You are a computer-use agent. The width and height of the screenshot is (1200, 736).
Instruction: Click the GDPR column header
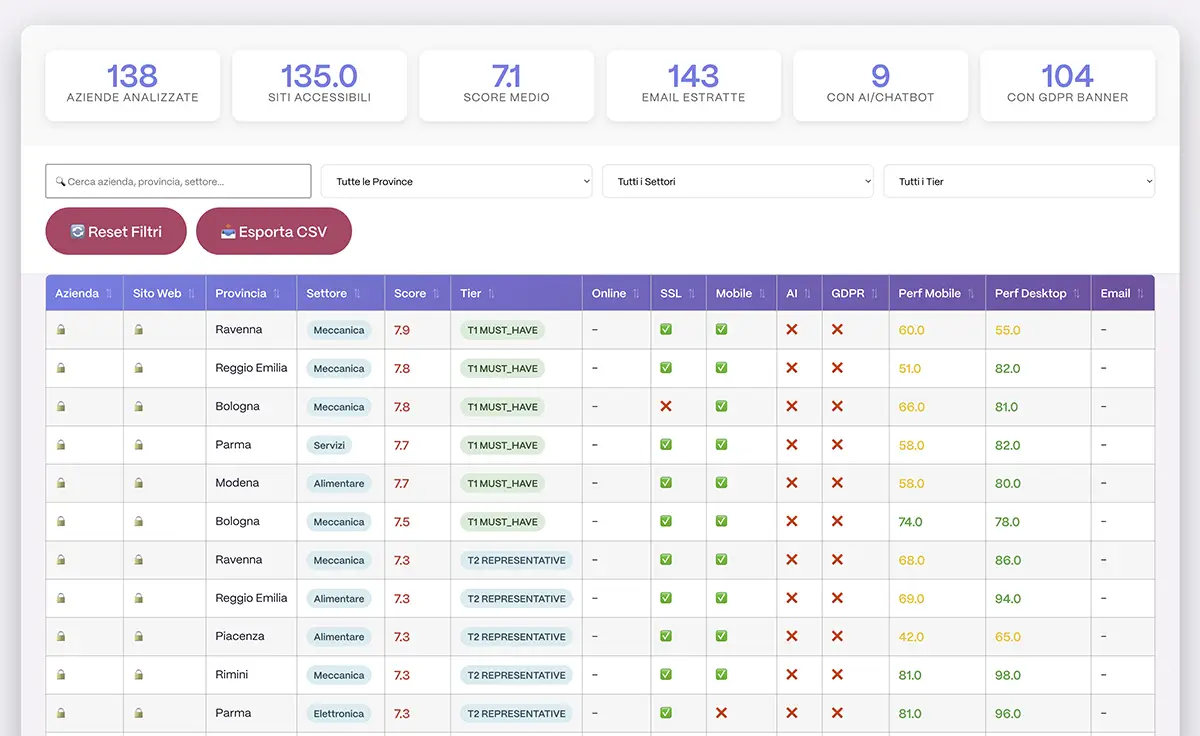(x=855, y=293)
